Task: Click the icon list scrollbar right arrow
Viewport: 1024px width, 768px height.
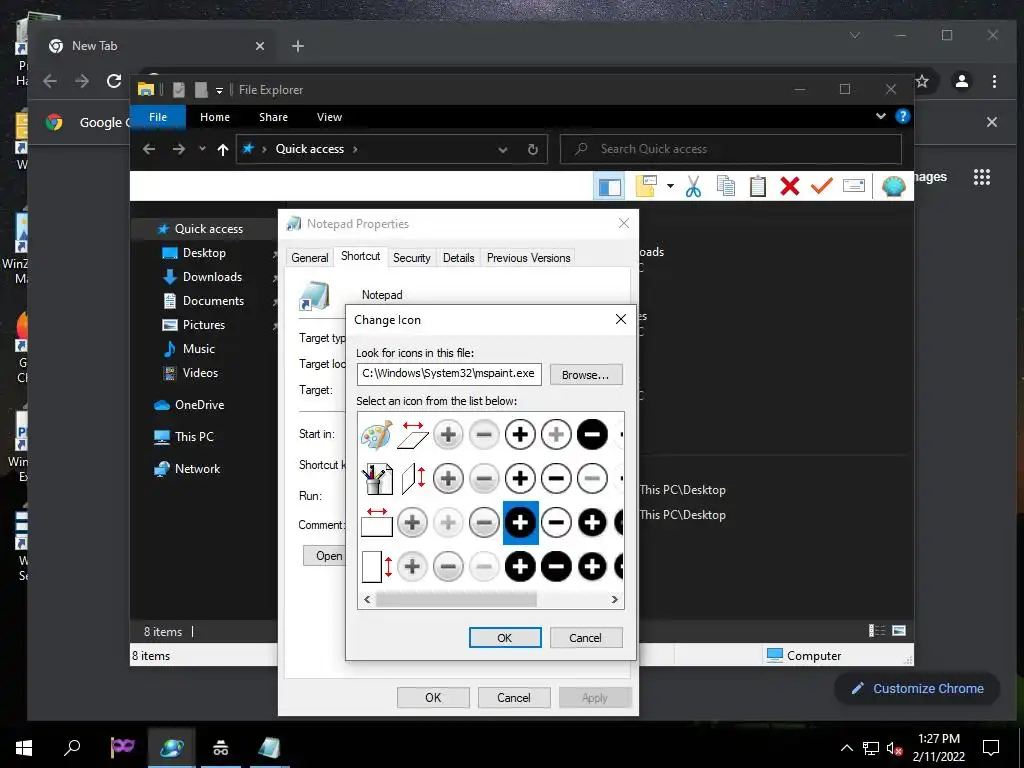Action: coord(615,600)
